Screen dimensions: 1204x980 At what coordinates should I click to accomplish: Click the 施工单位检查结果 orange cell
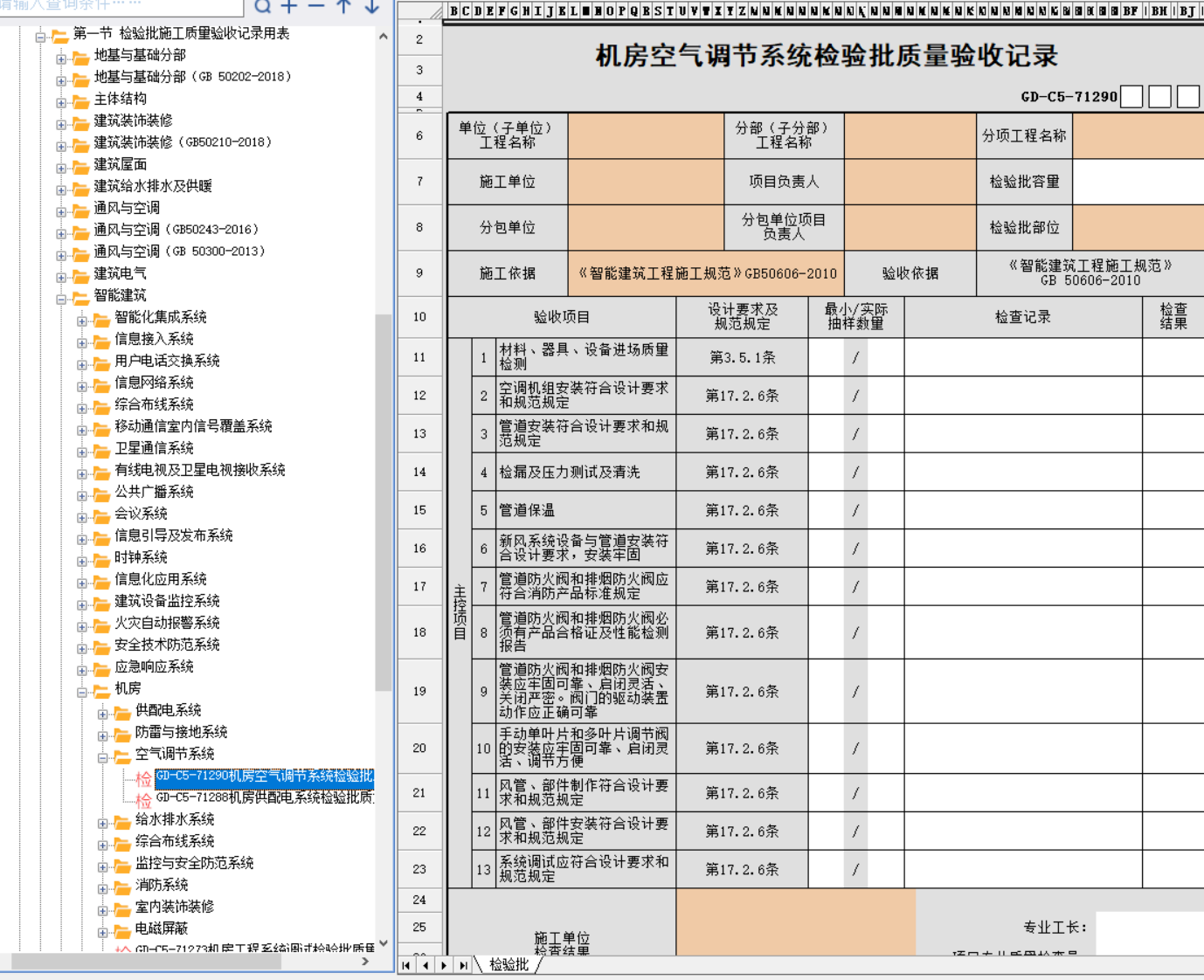point(796,921)
